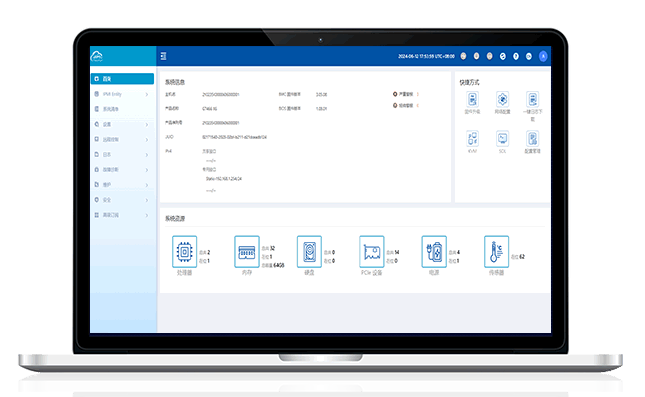Open the user avatar 'A' menu
Screen dimensions: 645x397
(543, 56)
